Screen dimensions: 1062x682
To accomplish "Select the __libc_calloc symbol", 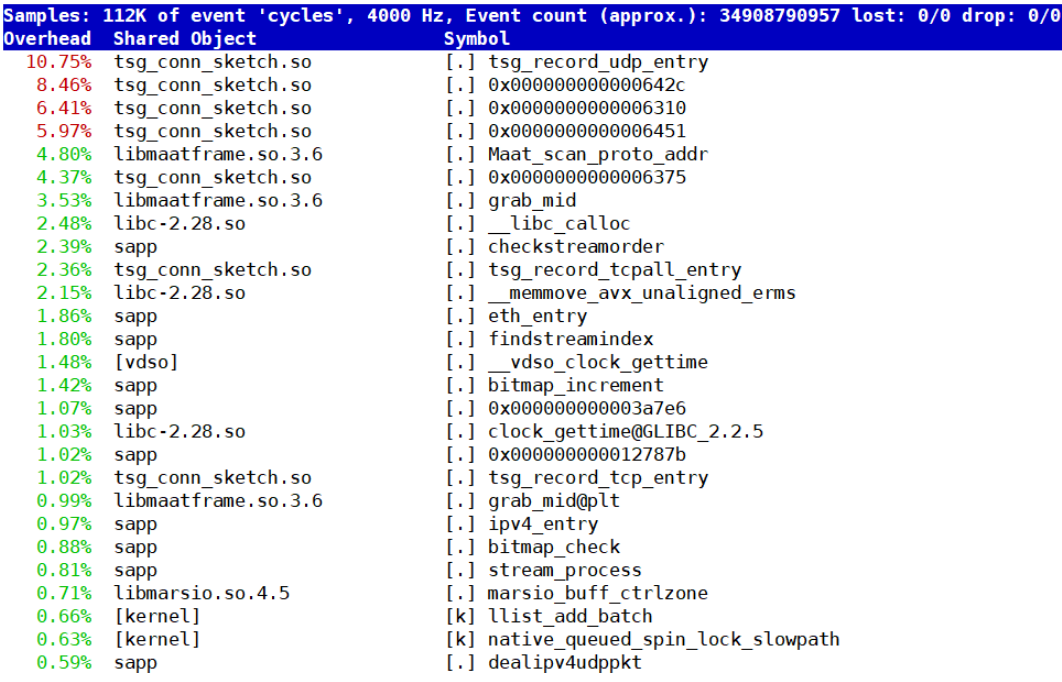I will tap(559, 224).
